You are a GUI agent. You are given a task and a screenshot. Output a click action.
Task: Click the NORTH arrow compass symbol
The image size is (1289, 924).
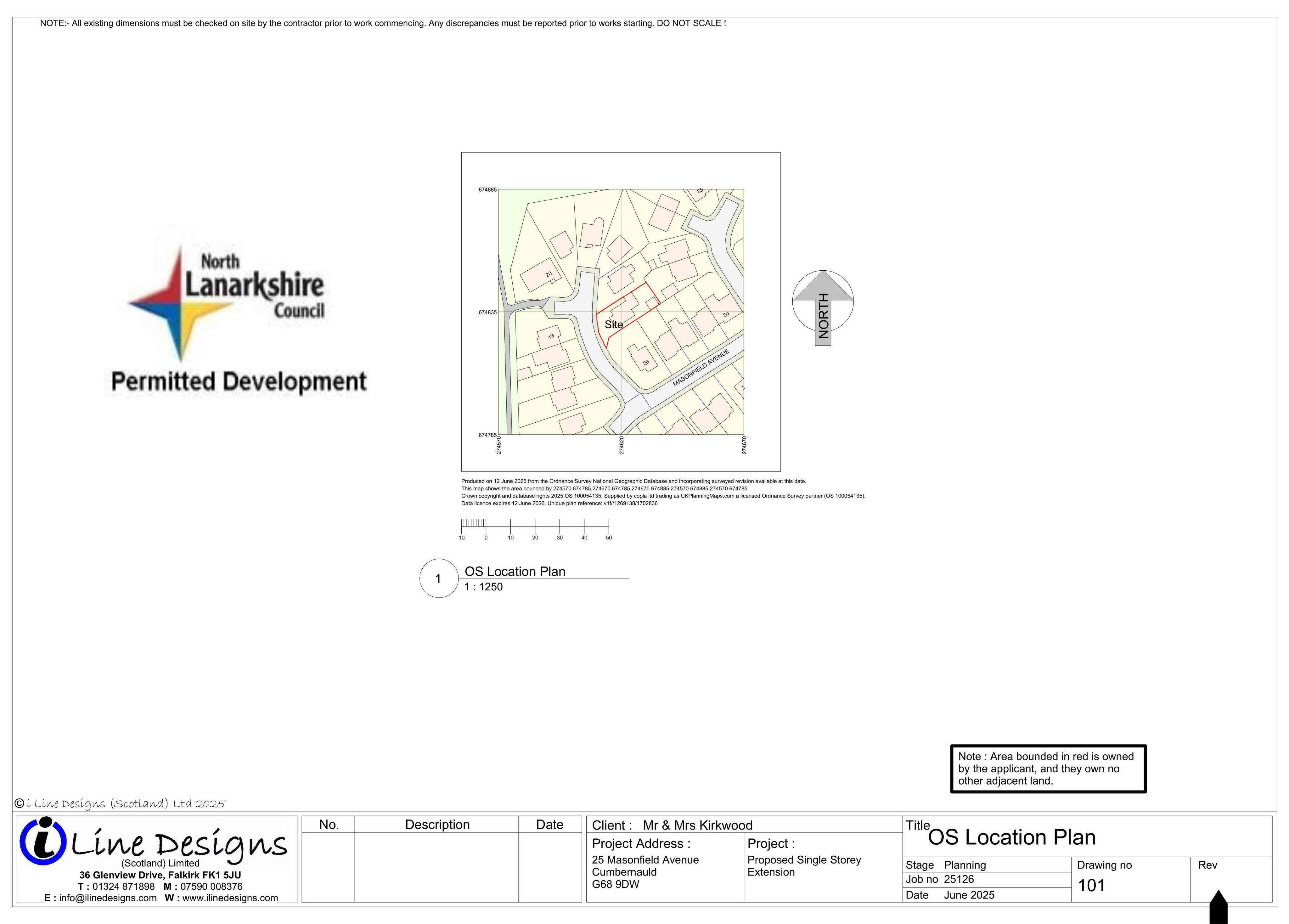(822, 307)
